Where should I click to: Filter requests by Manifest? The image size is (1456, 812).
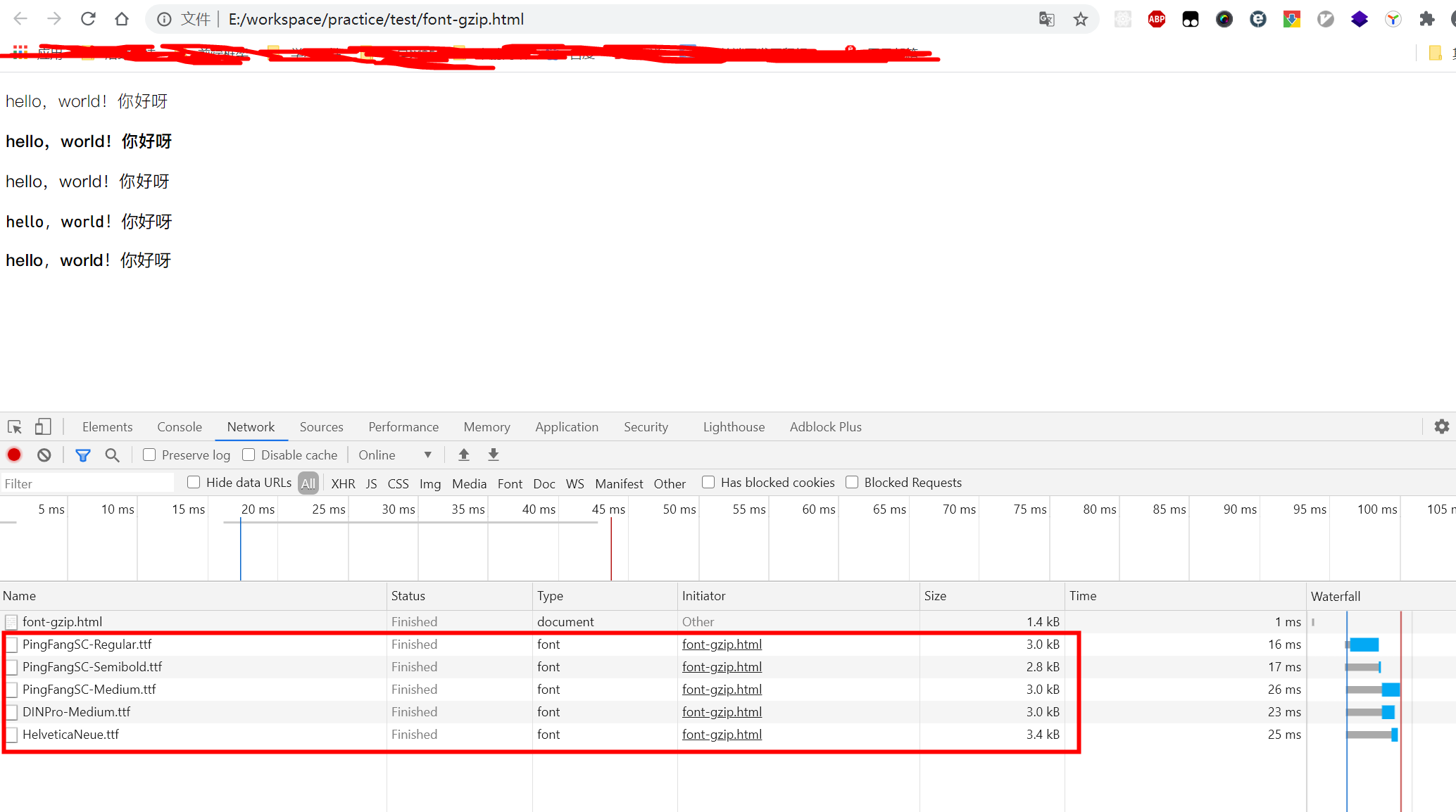tap(619, 483)
